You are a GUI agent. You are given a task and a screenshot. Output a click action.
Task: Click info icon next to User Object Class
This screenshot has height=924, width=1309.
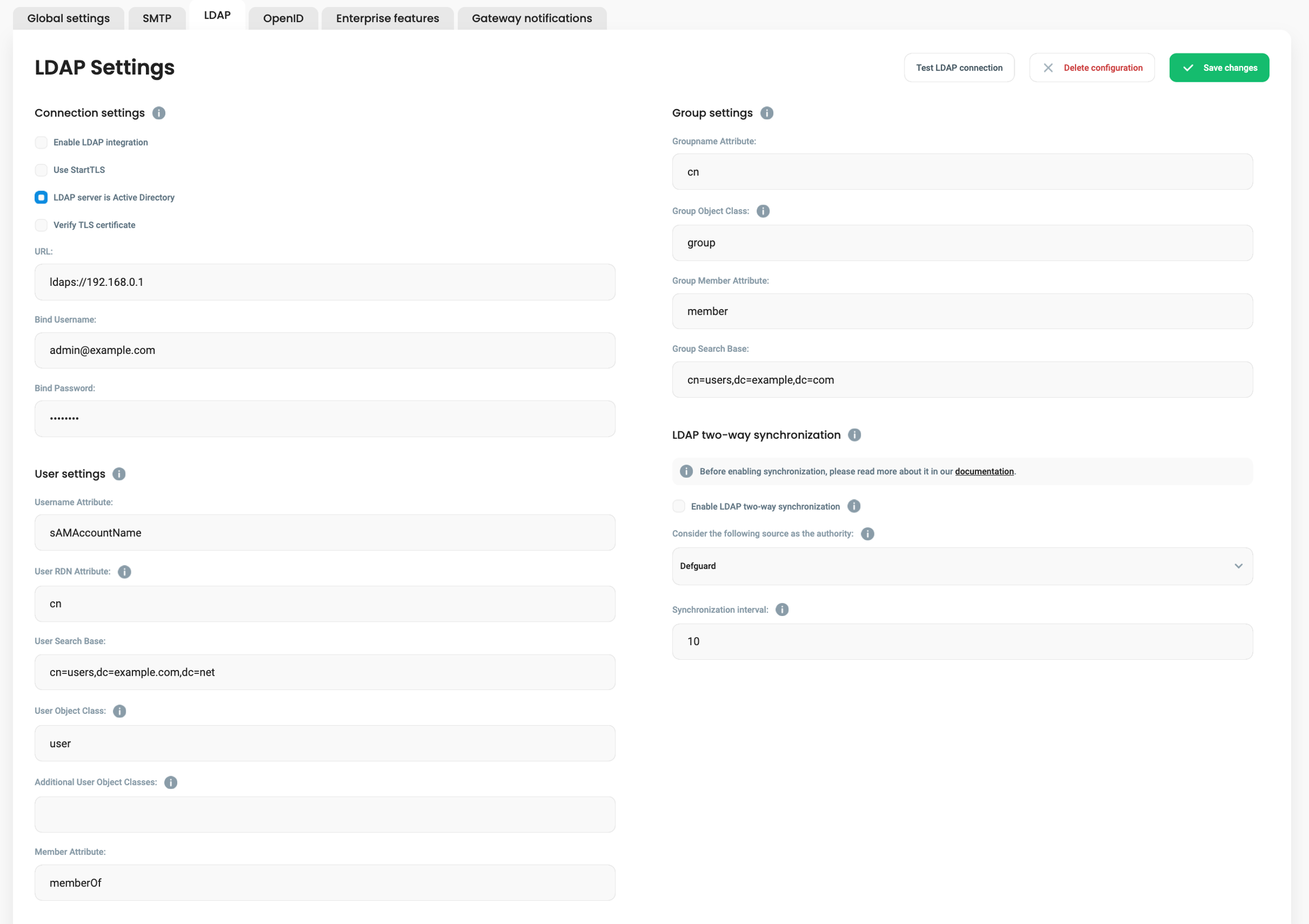pos(119,711)
